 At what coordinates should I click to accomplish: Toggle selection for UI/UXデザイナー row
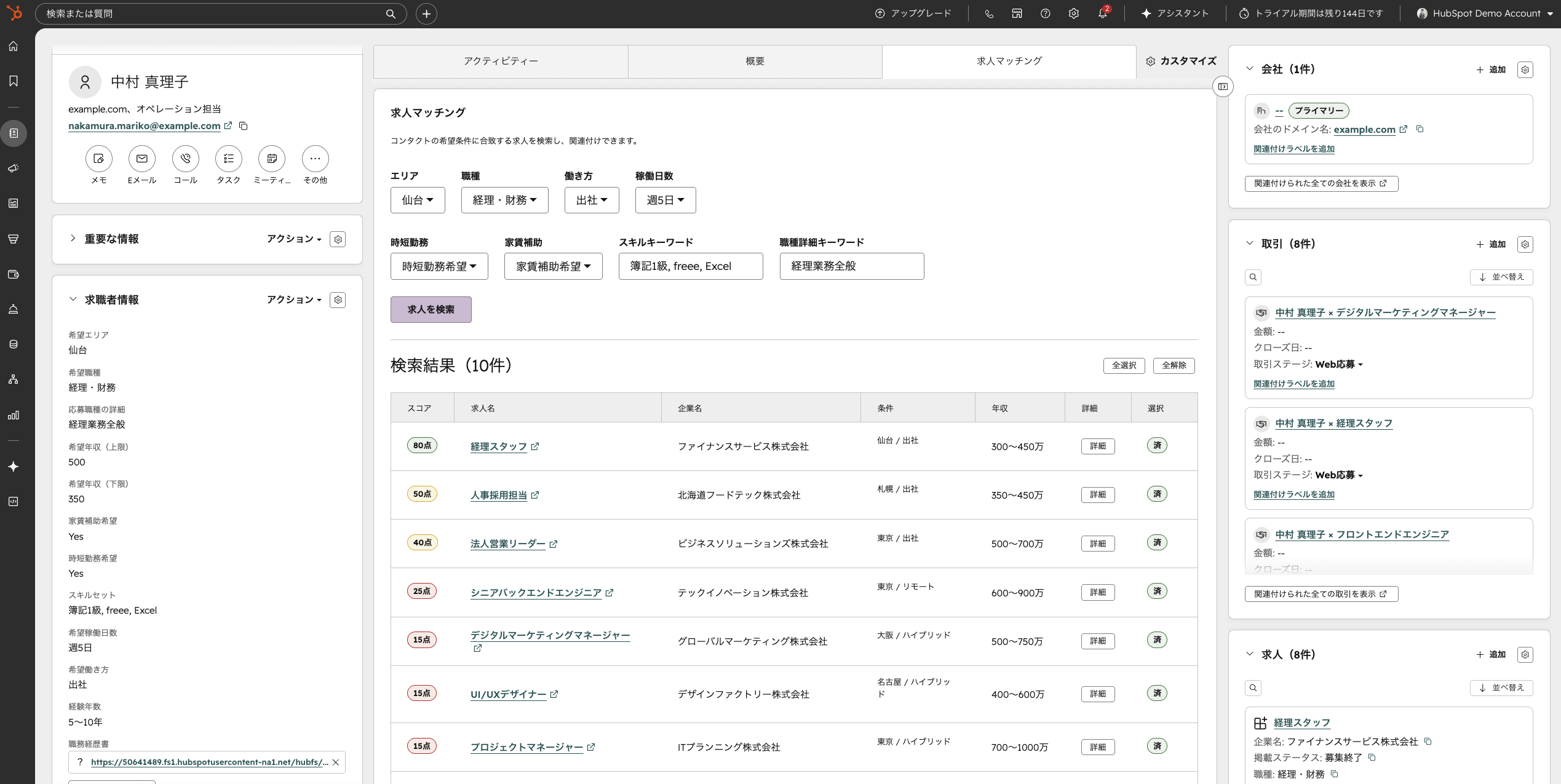point(1157,694)
